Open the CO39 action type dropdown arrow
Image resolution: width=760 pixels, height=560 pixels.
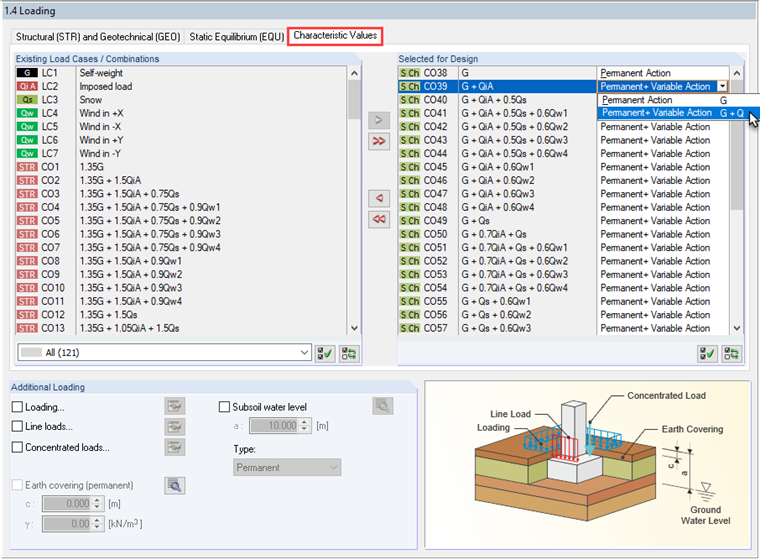tap(723, 86)
